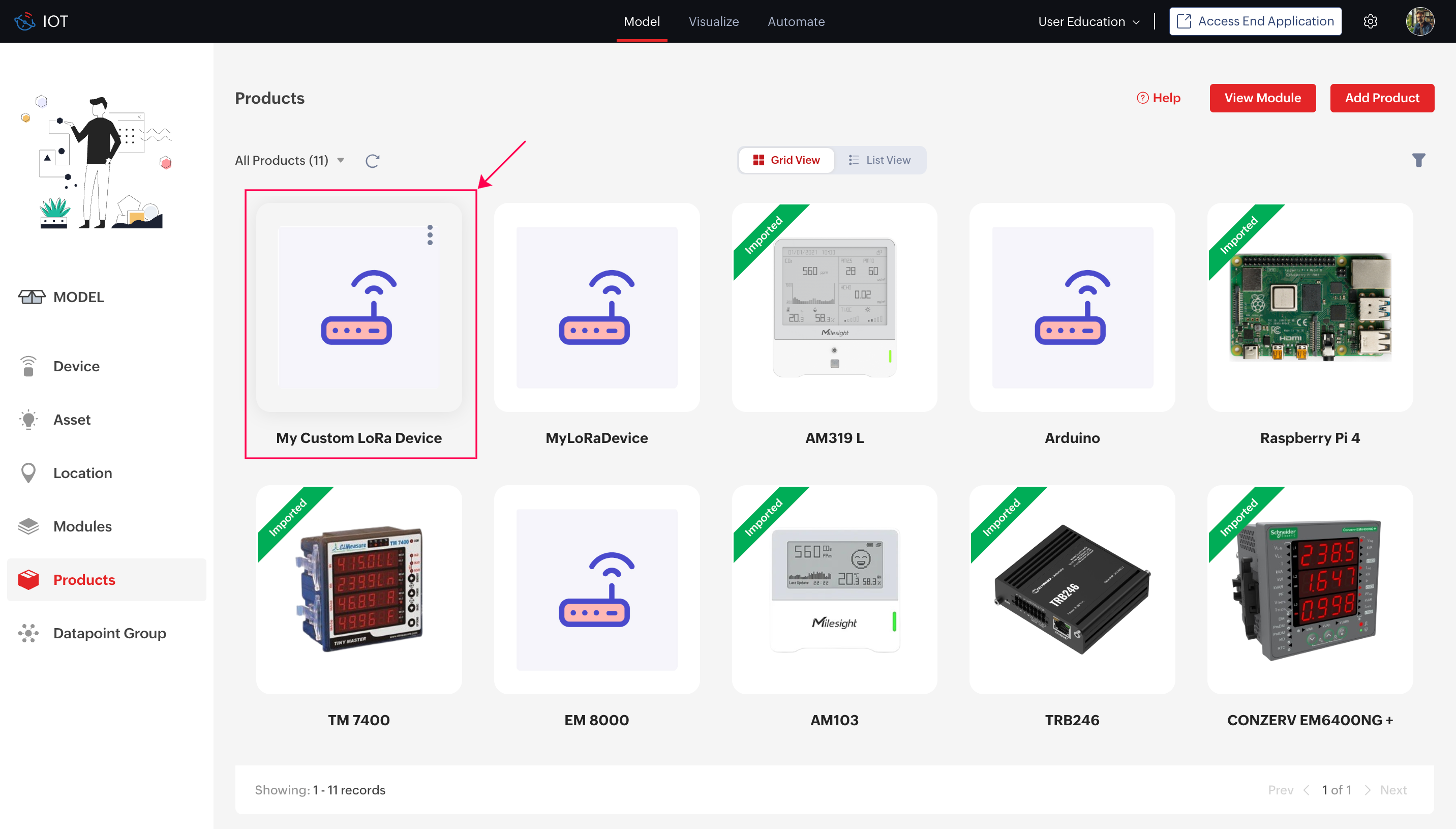Screen dimensions: 1456x829
Task: Open the Raspberry Pi 4 product thumbnail
Action: click(x=1309, y=308)
